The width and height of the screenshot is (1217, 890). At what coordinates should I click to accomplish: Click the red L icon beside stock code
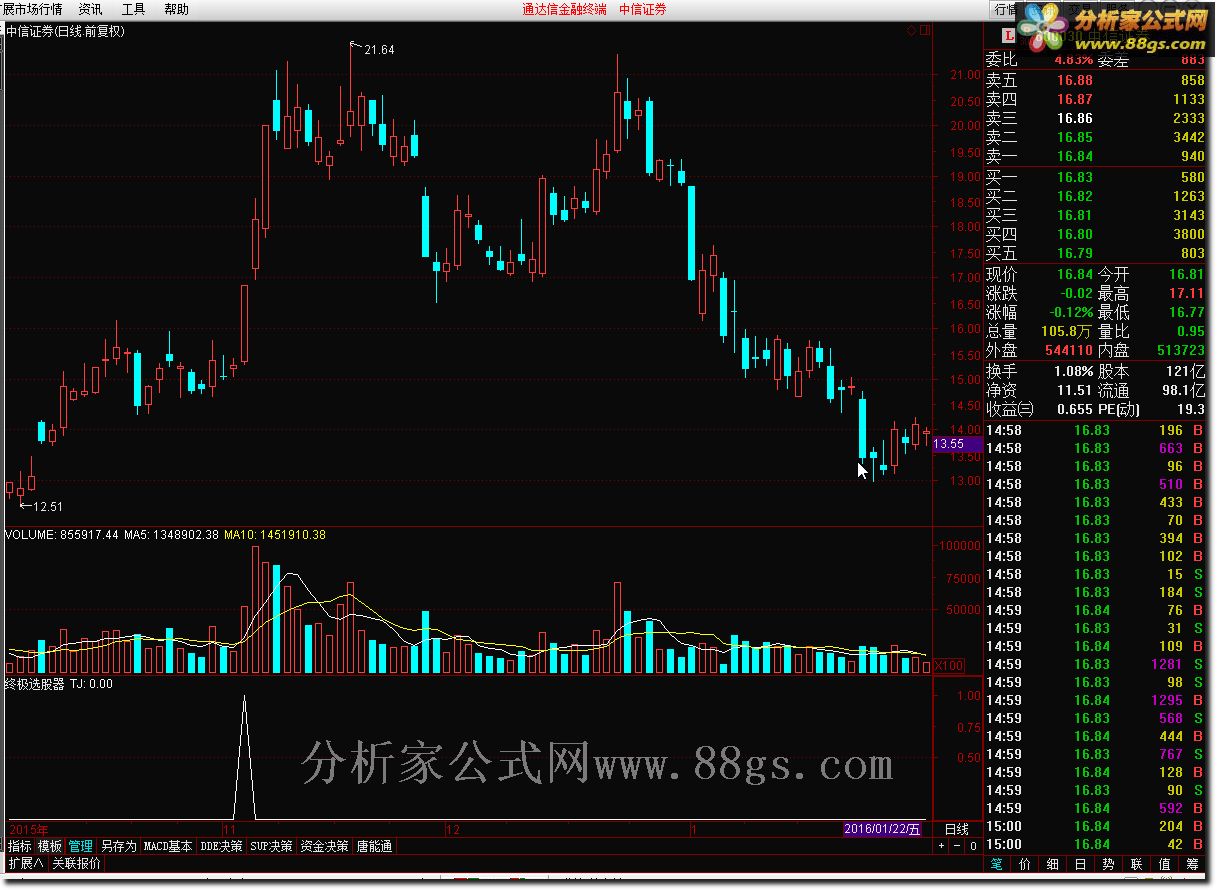click(1009, 36)
